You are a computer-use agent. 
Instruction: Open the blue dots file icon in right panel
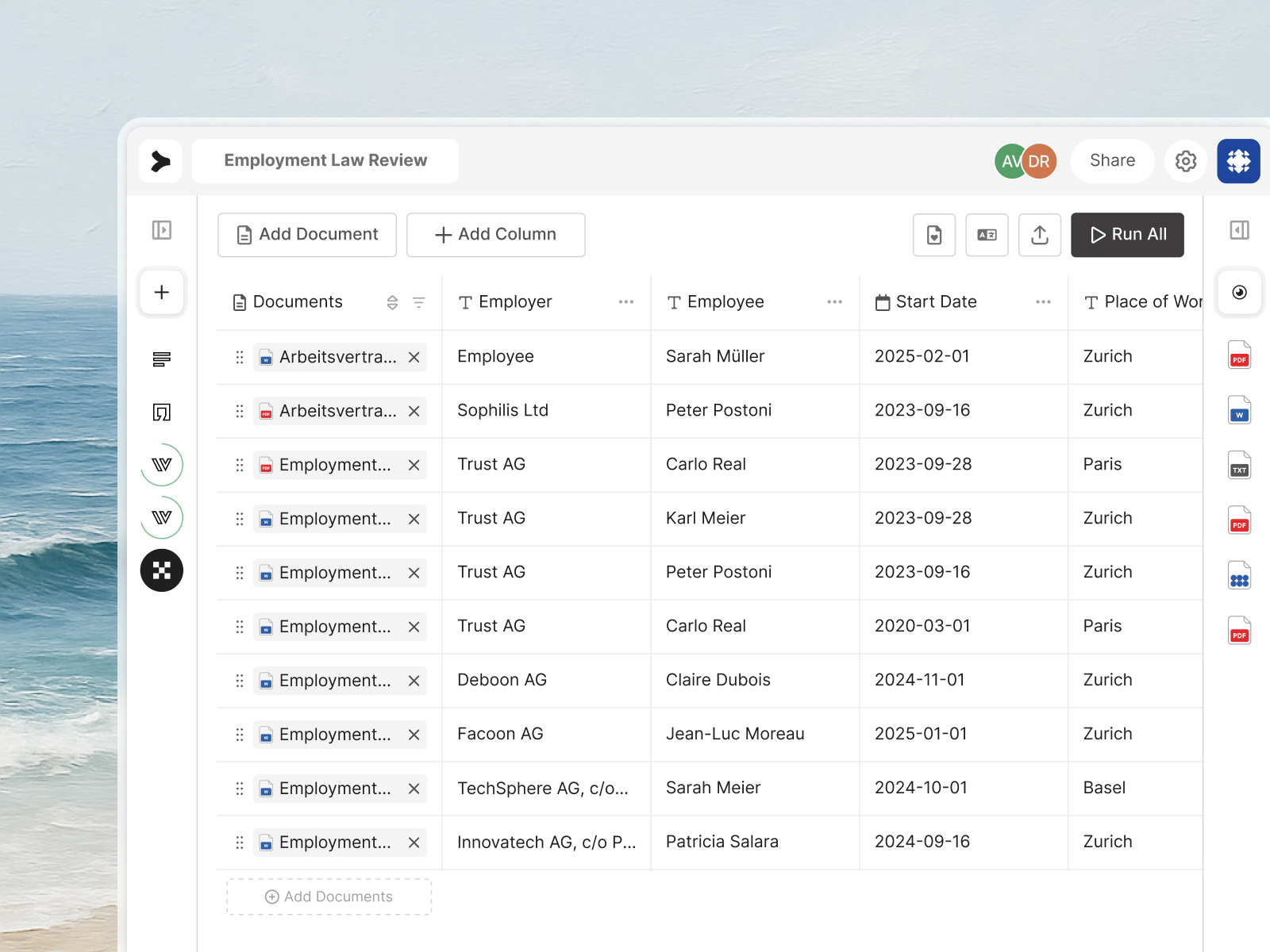(x=1239, y=576)
